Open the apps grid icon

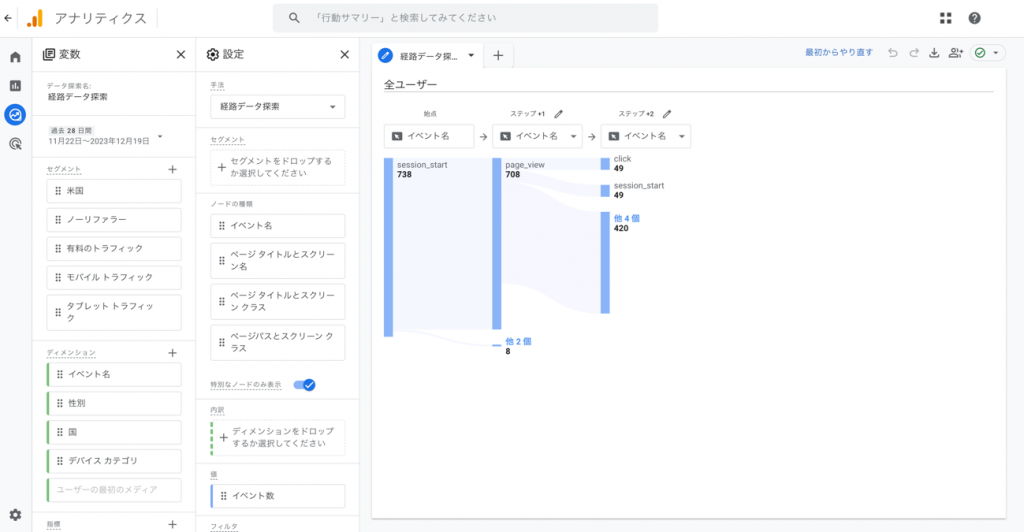click(946, 18)
